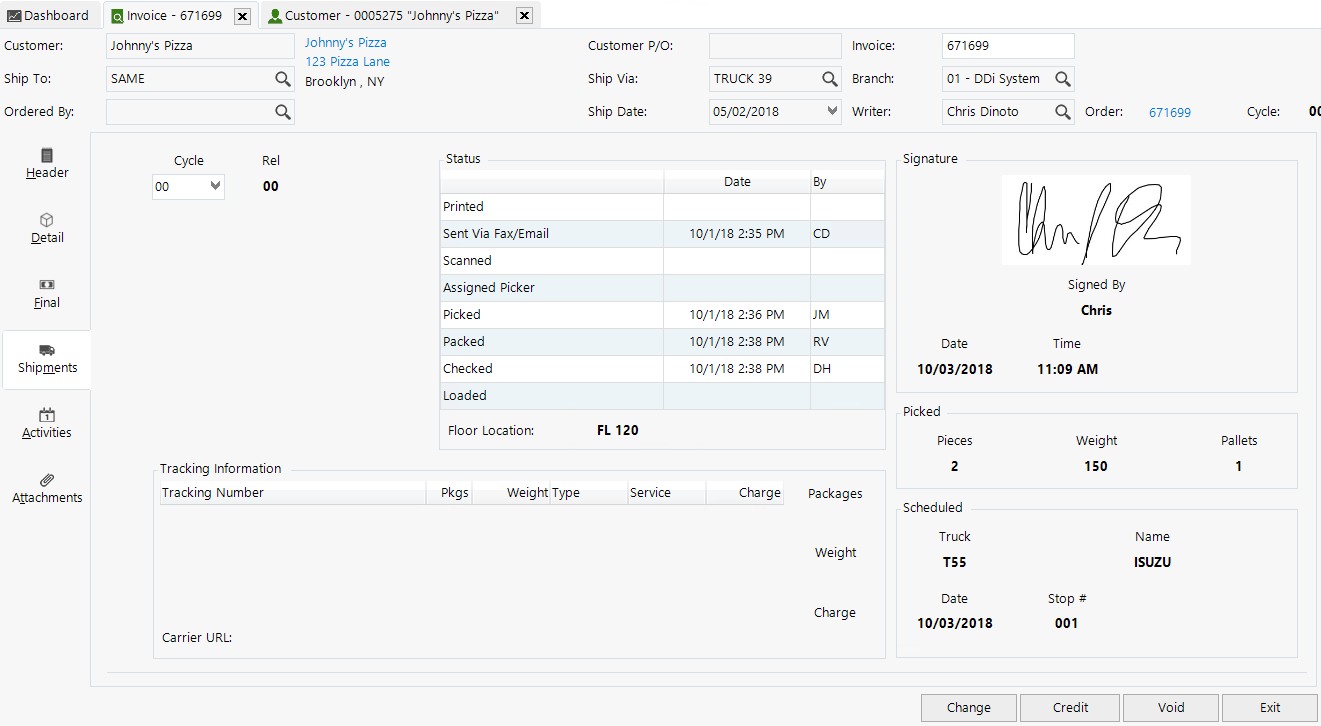Switch to the Dashboard tab
This screenshot has height=726, width=1321.
(49, 16)
